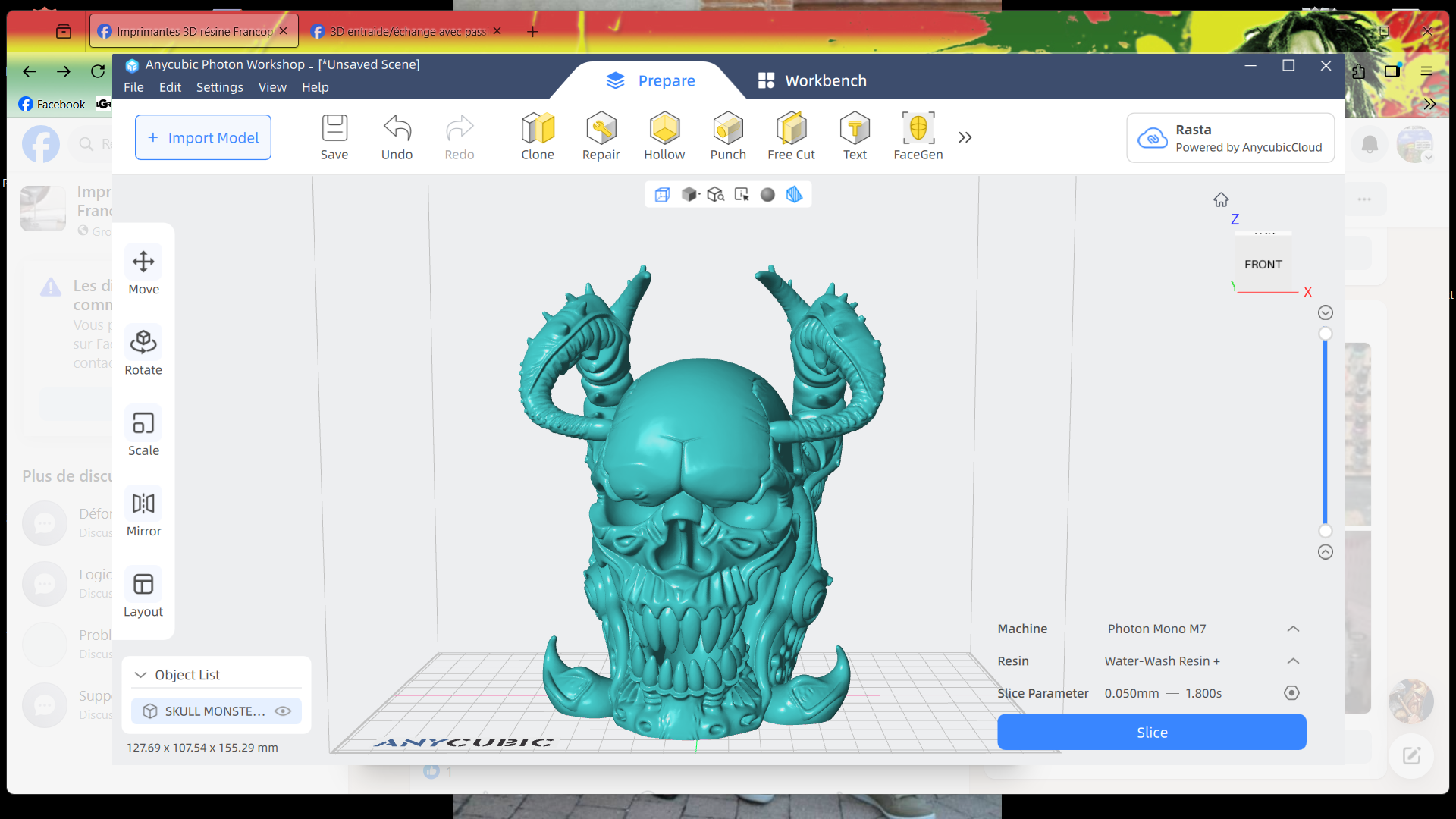Toggle the striped slice-preview view icon
This screenshot has height=819, width=1456.
click(794, 195)
